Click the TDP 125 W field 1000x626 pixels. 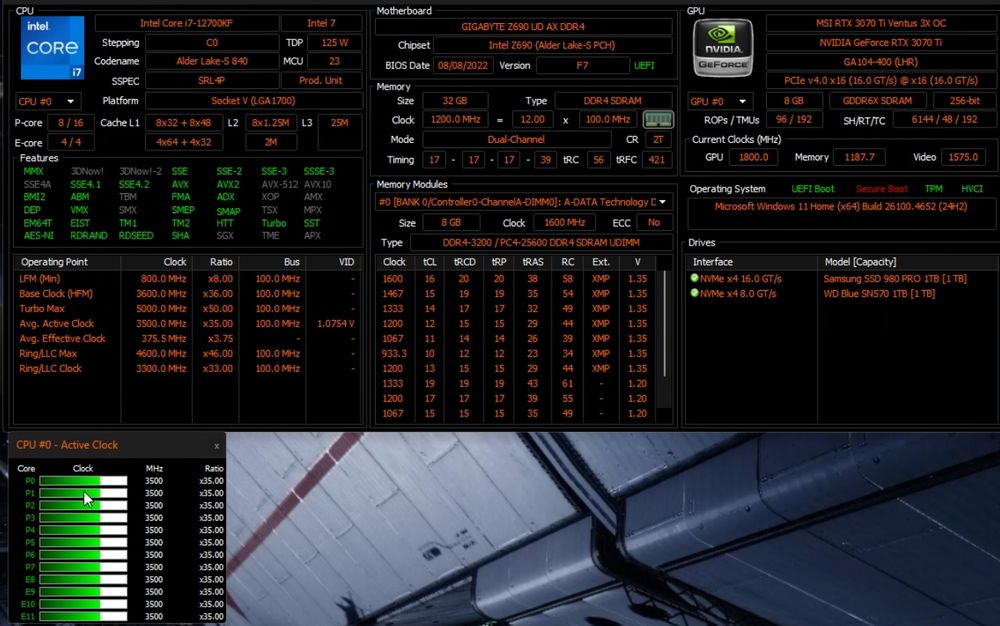[335, 43]
